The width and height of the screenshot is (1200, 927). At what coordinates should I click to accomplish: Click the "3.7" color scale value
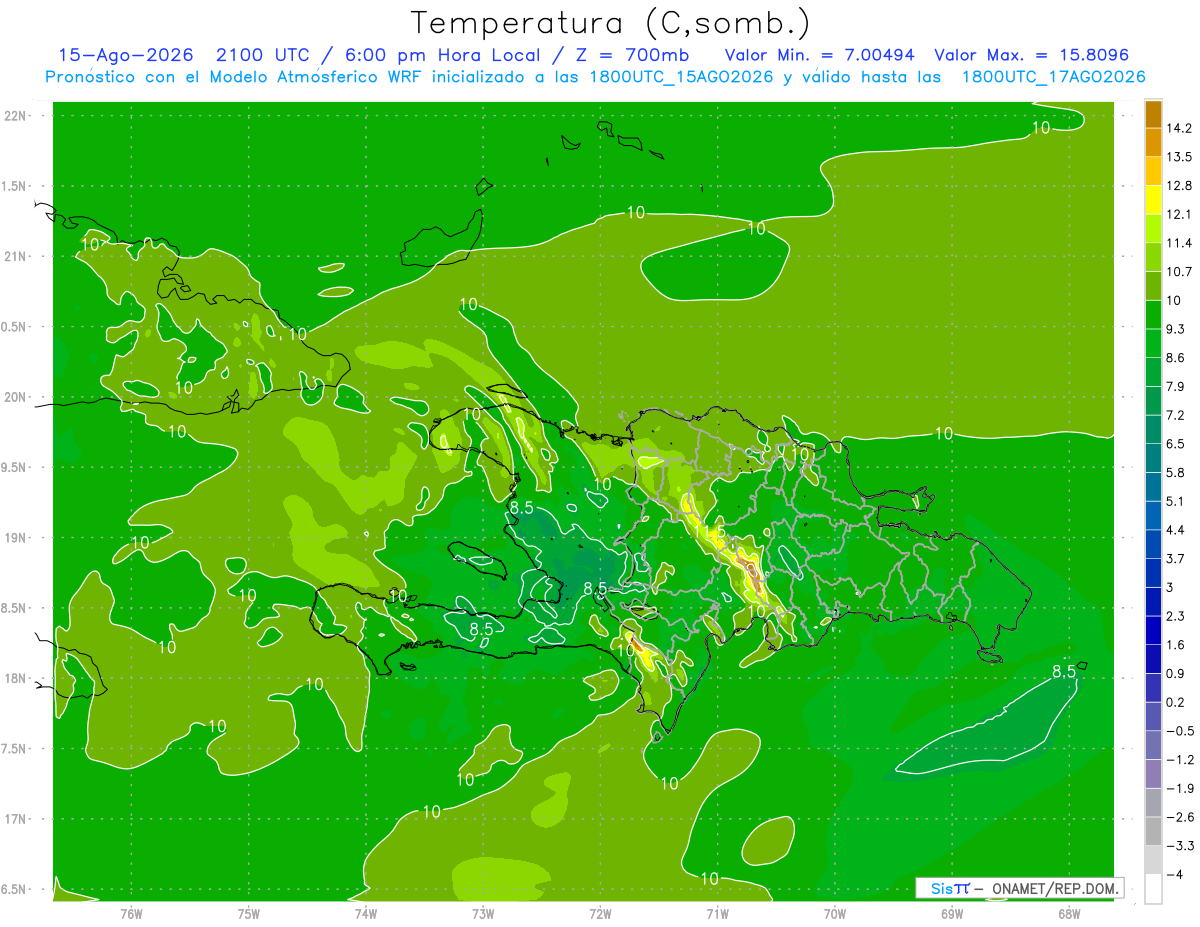1176,558
